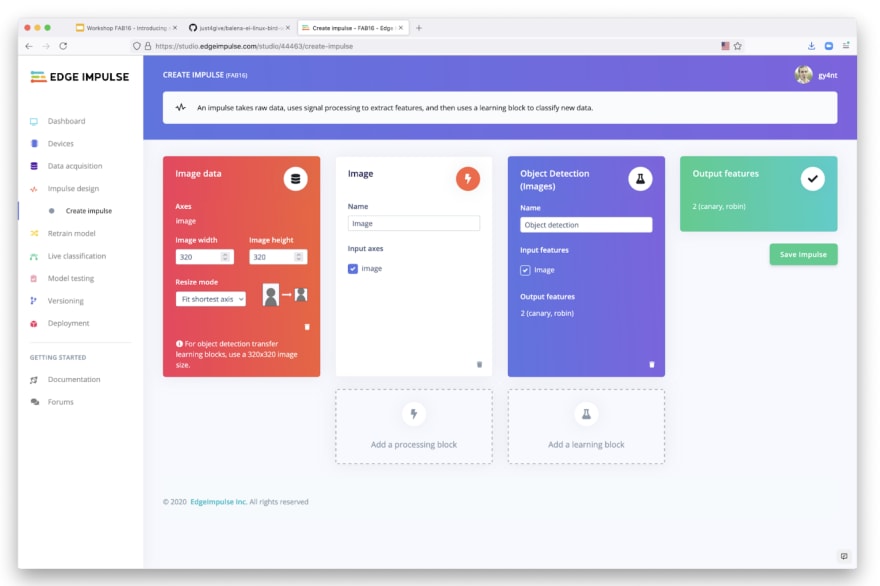Click the Image width stepper arrows
Image resolution: width=880 pixels, height=586 pixels.
(x=225, y=257)
